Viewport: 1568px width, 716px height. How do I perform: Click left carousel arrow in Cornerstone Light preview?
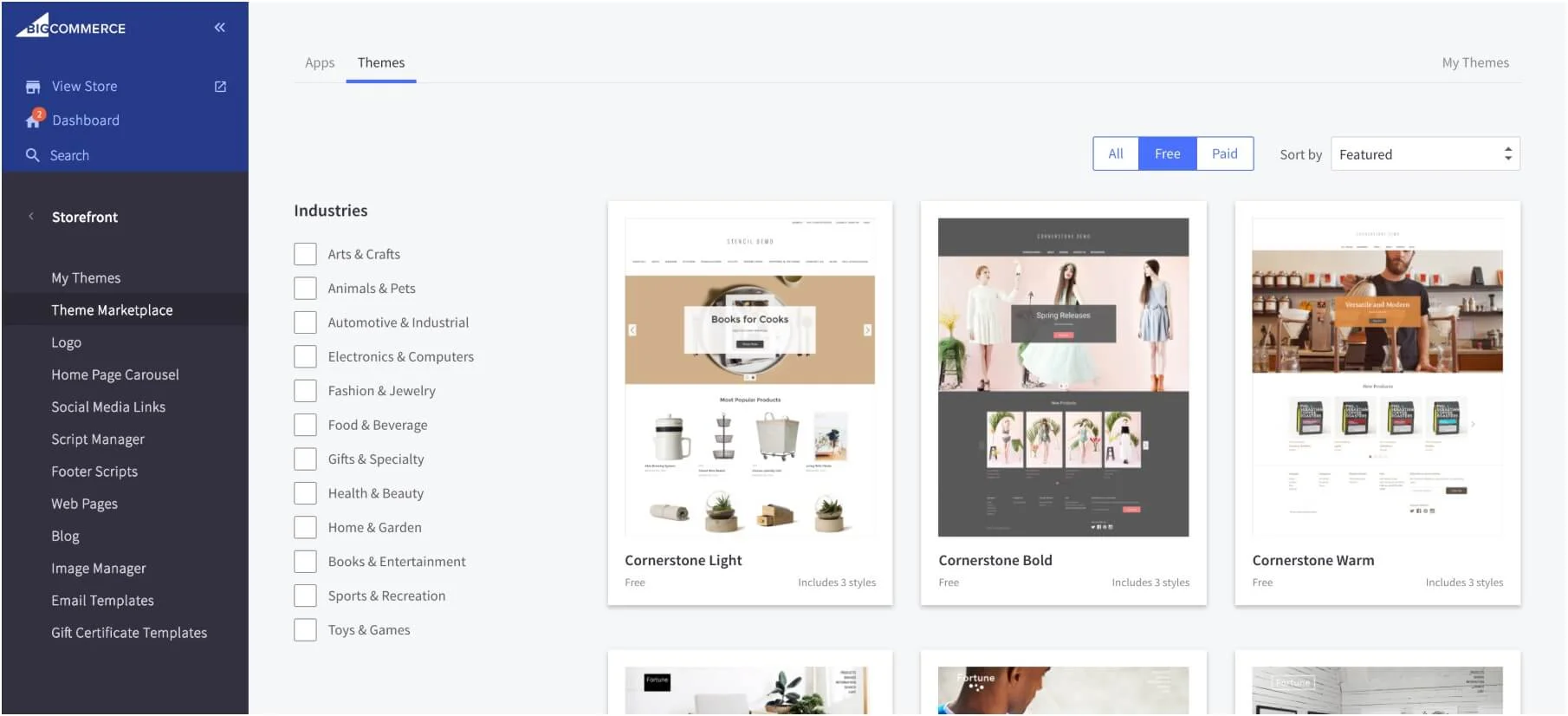[x=632, y=330]
